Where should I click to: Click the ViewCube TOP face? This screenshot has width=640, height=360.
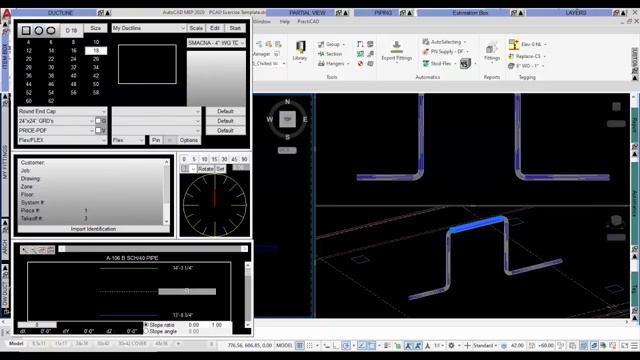pos(287,119)
